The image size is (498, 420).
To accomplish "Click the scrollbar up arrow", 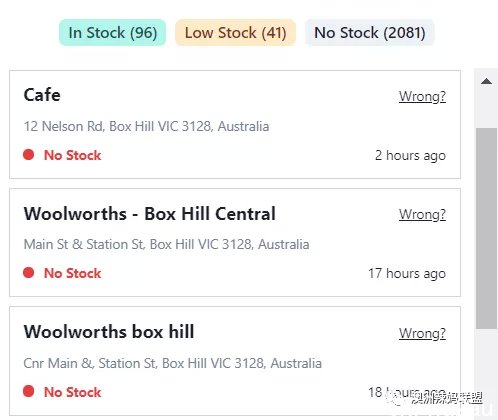I will [486, 81].
